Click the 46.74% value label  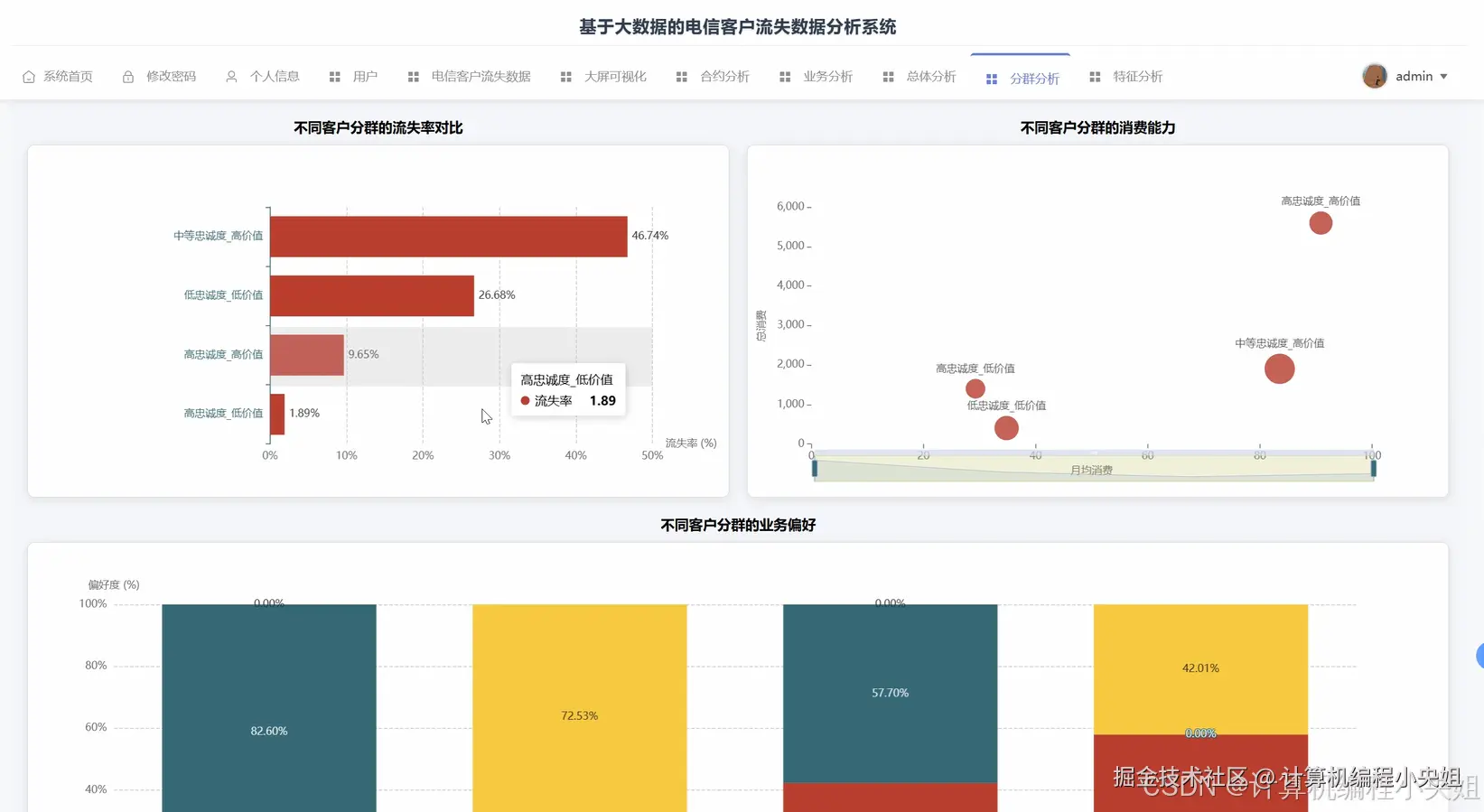point(650,236)
